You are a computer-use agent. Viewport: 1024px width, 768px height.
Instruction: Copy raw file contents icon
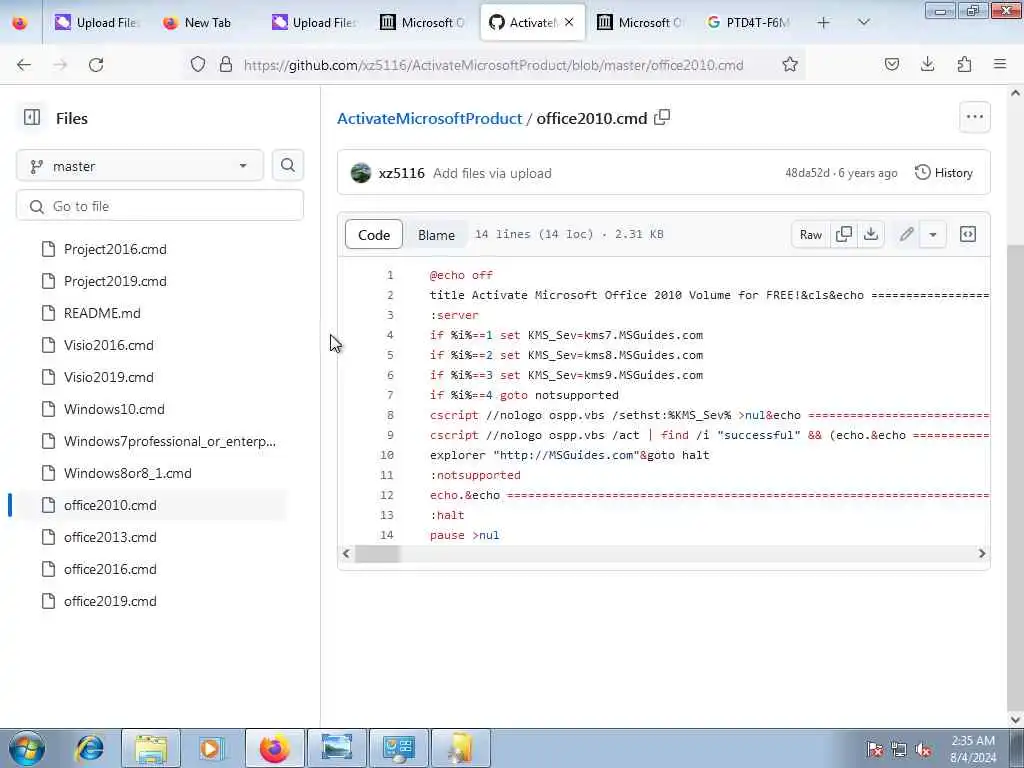(844, 234)
